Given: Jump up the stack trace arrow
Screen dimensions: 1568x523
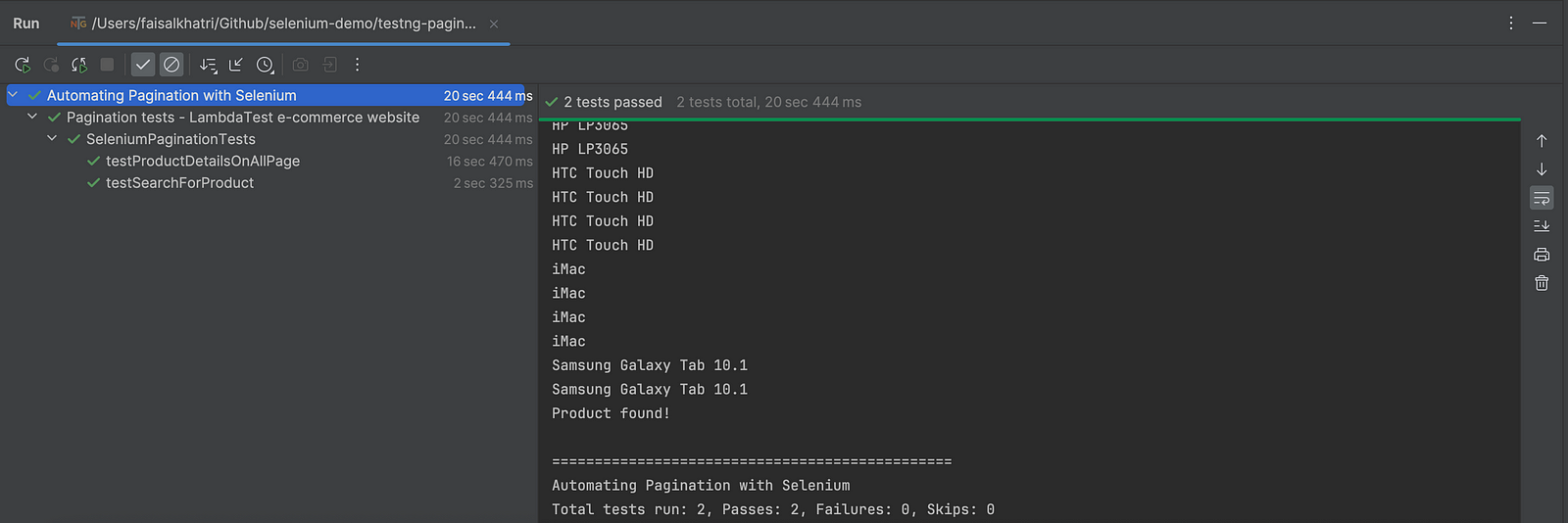Looking at the screenshot, I should click(x=1542, y=141).
